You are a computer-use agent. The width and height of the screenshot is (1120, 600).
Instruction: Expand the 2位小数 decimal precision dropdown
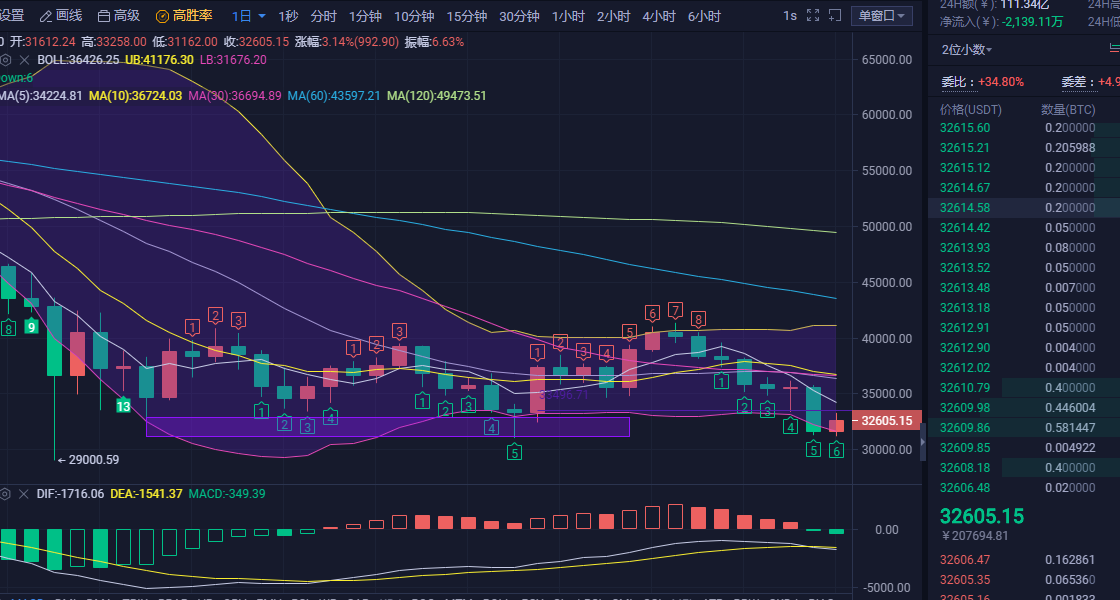pos(967,49)
